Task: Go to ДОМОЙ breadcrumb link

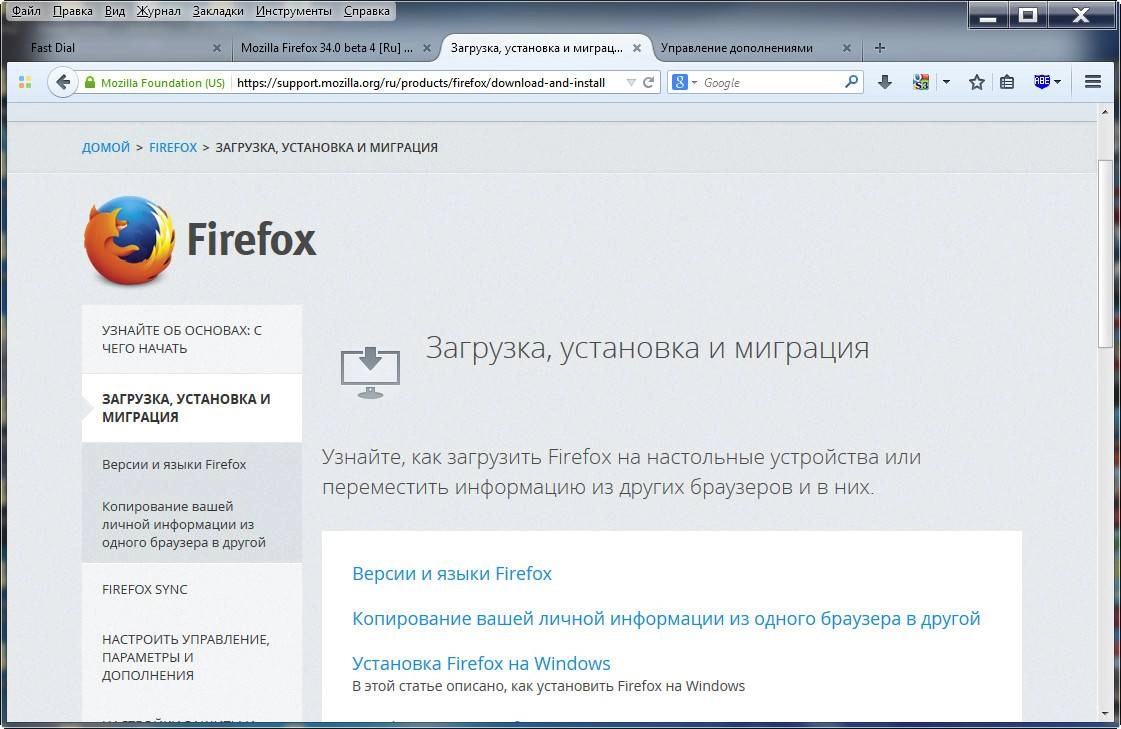Action: (106, 147)
